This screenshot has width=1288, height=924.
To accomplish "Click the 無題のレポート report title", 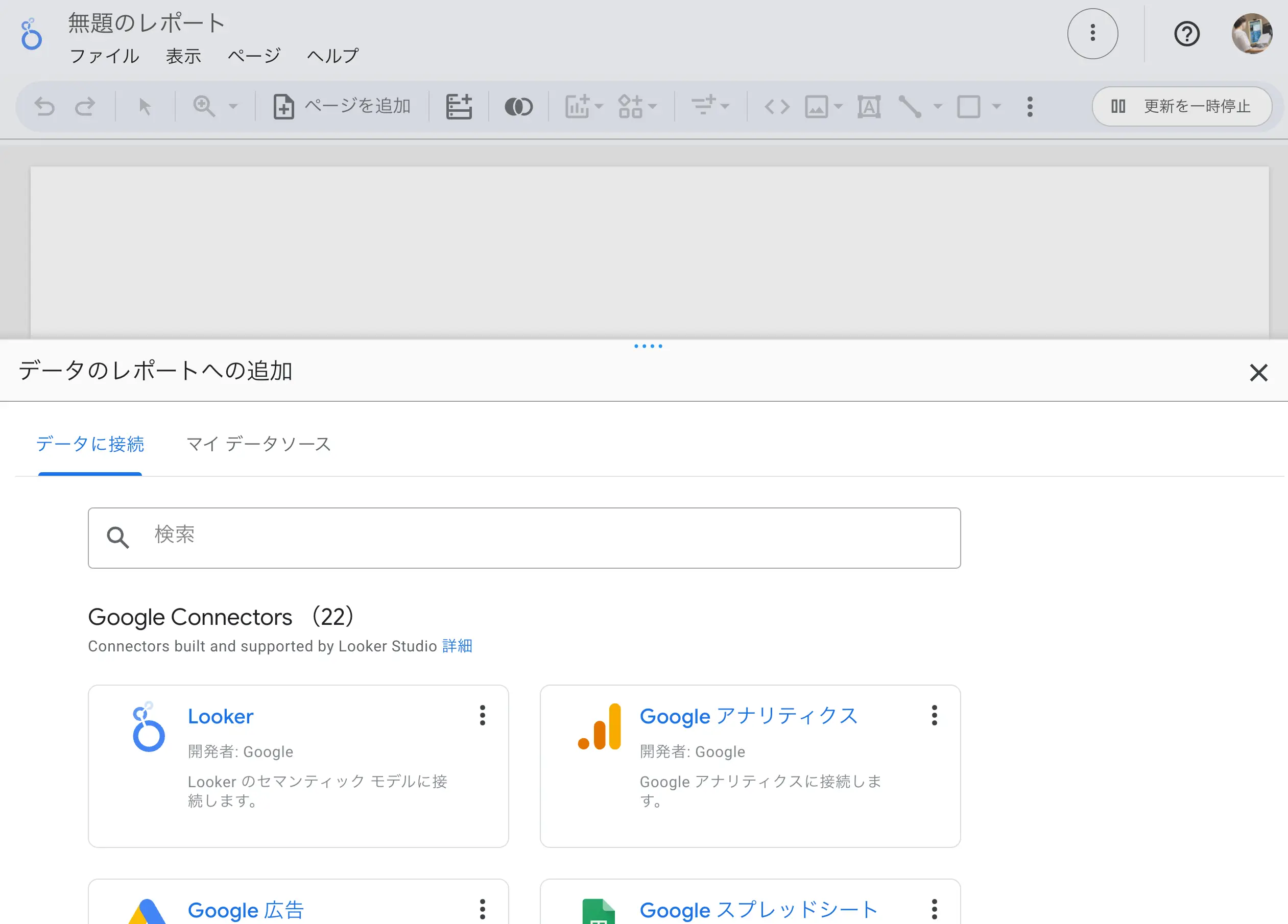I will (147, 23).
